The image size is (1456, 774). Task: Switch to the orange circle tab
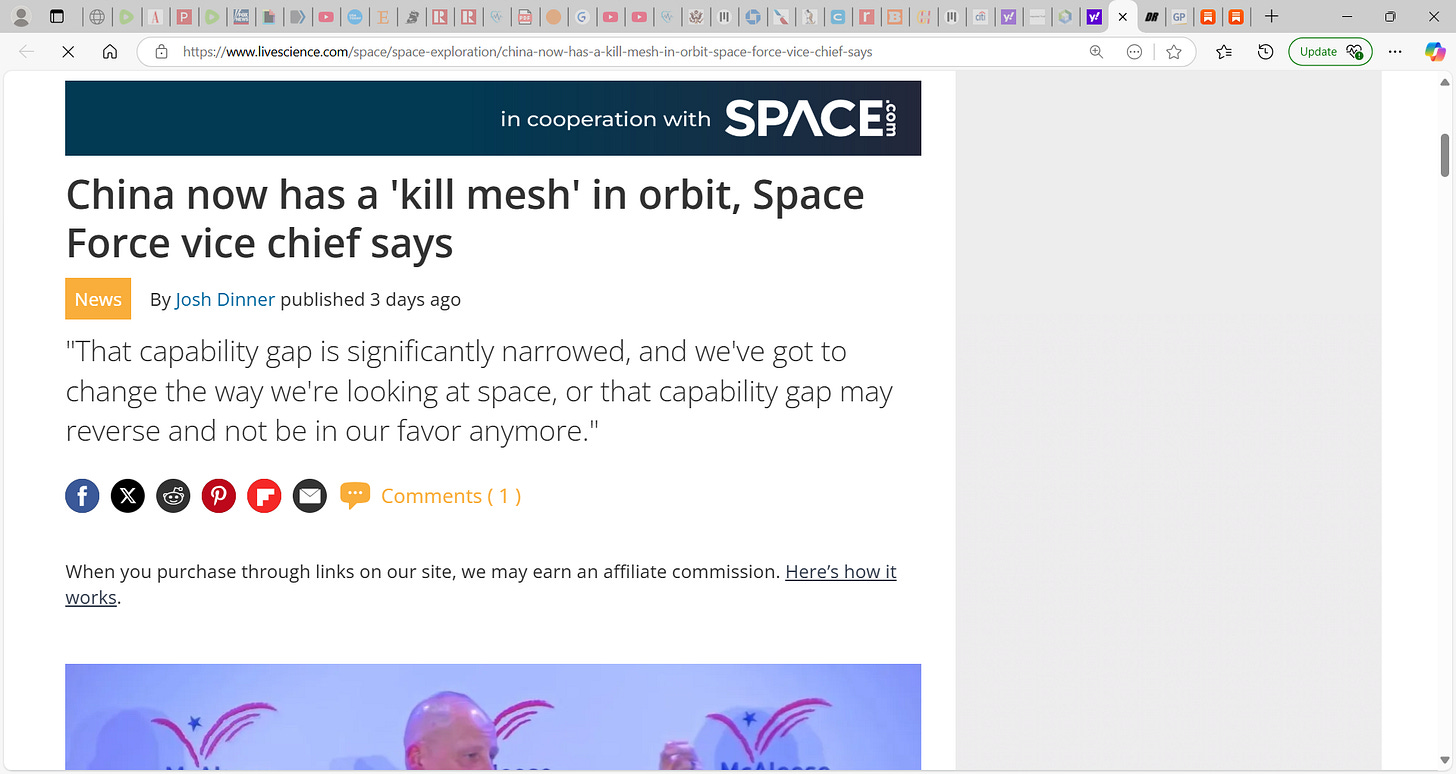553,17
